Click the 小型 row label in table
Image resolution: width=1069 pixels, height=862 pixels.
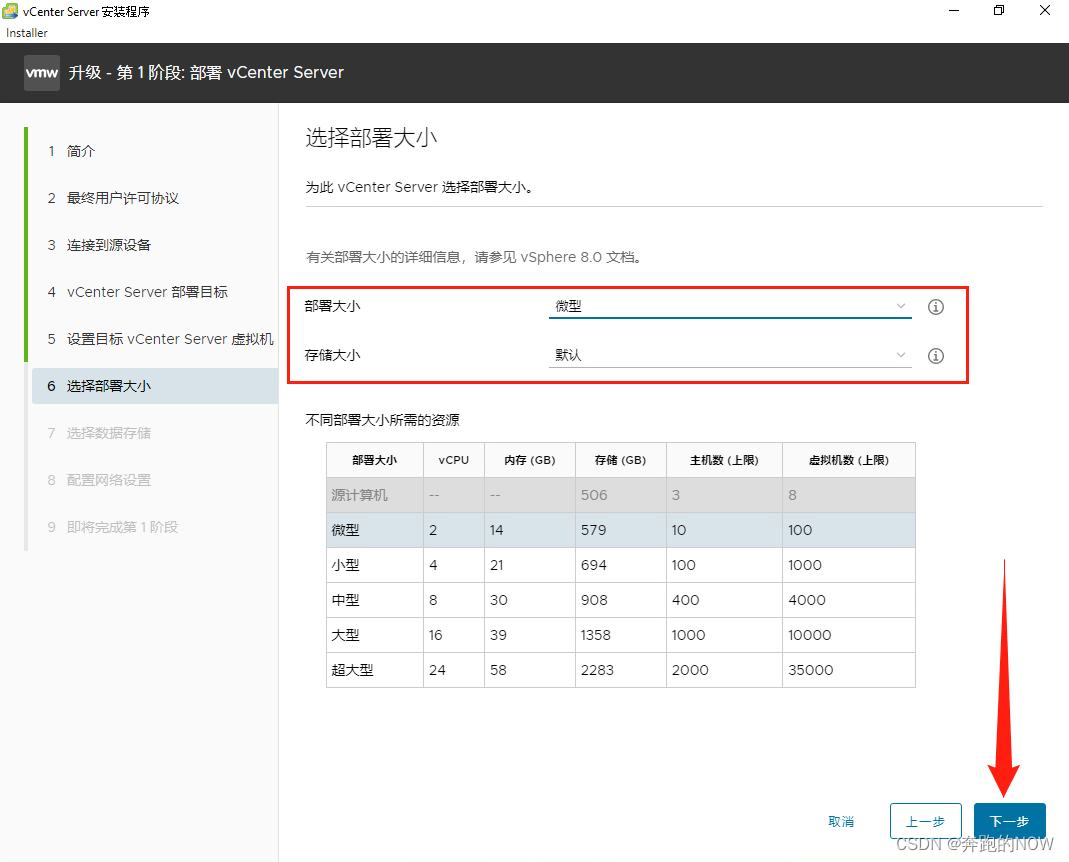coord(346,565)
